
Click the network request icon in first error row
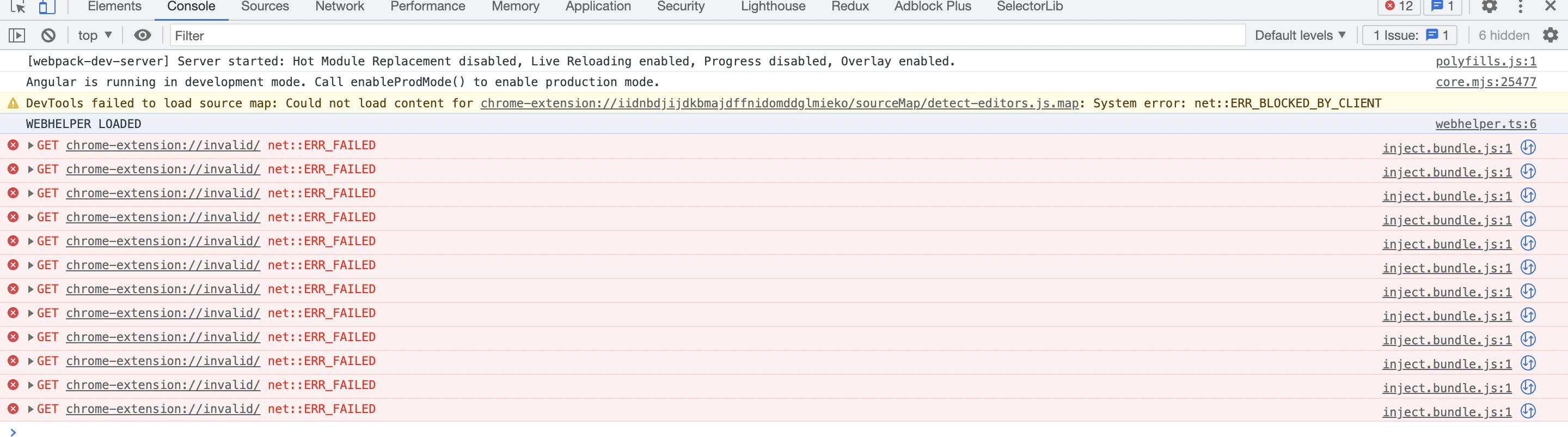[1528, 148]
